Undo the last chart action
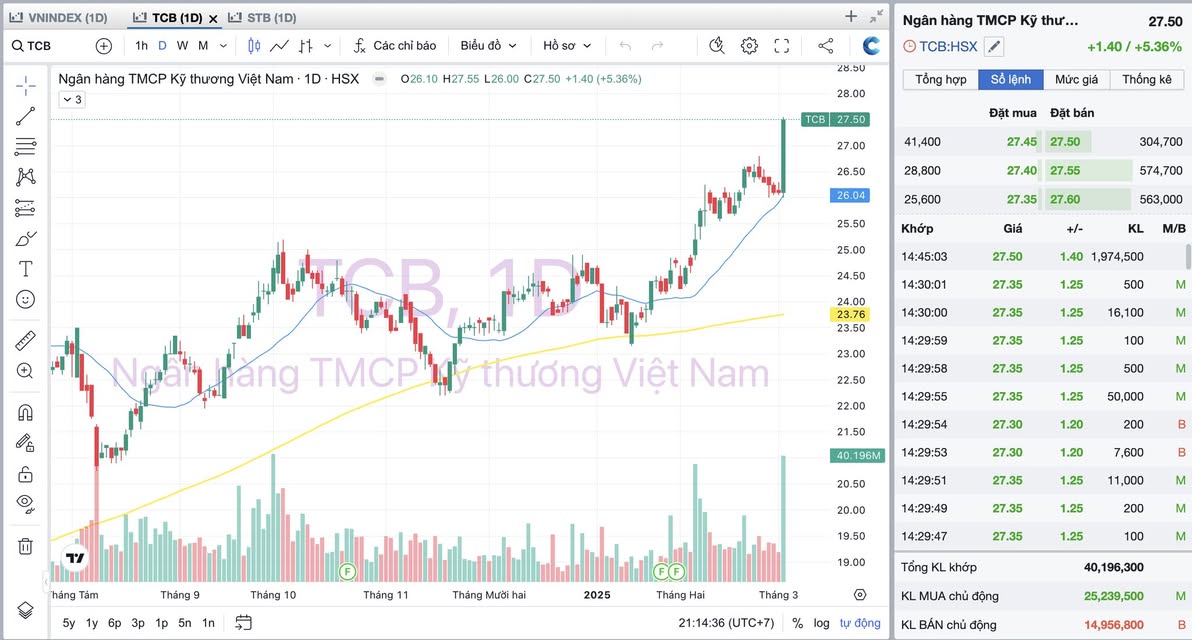The image size is (1192, 640). coord(625,46)
